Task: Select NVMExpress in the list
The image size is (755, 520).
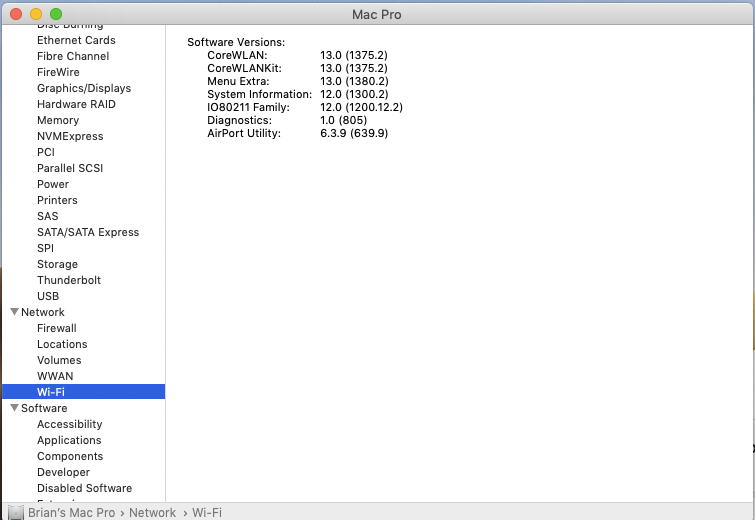Action: (70, 136)
